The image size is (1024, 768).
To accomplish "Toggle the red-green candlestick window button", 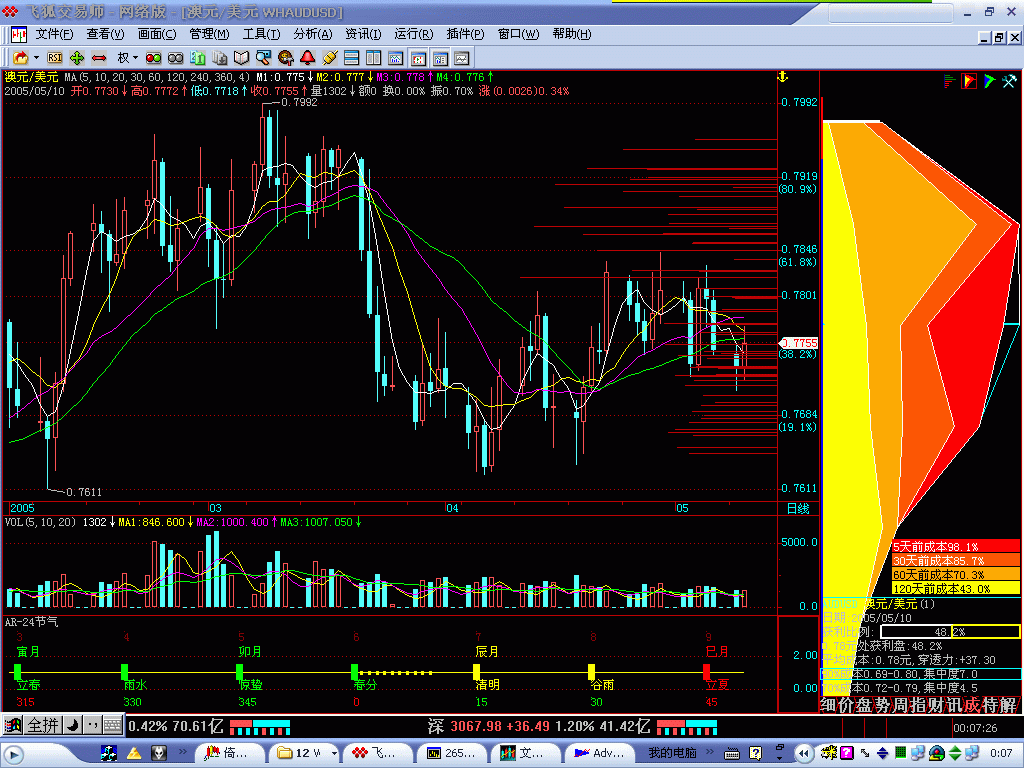I will [418, 58].
